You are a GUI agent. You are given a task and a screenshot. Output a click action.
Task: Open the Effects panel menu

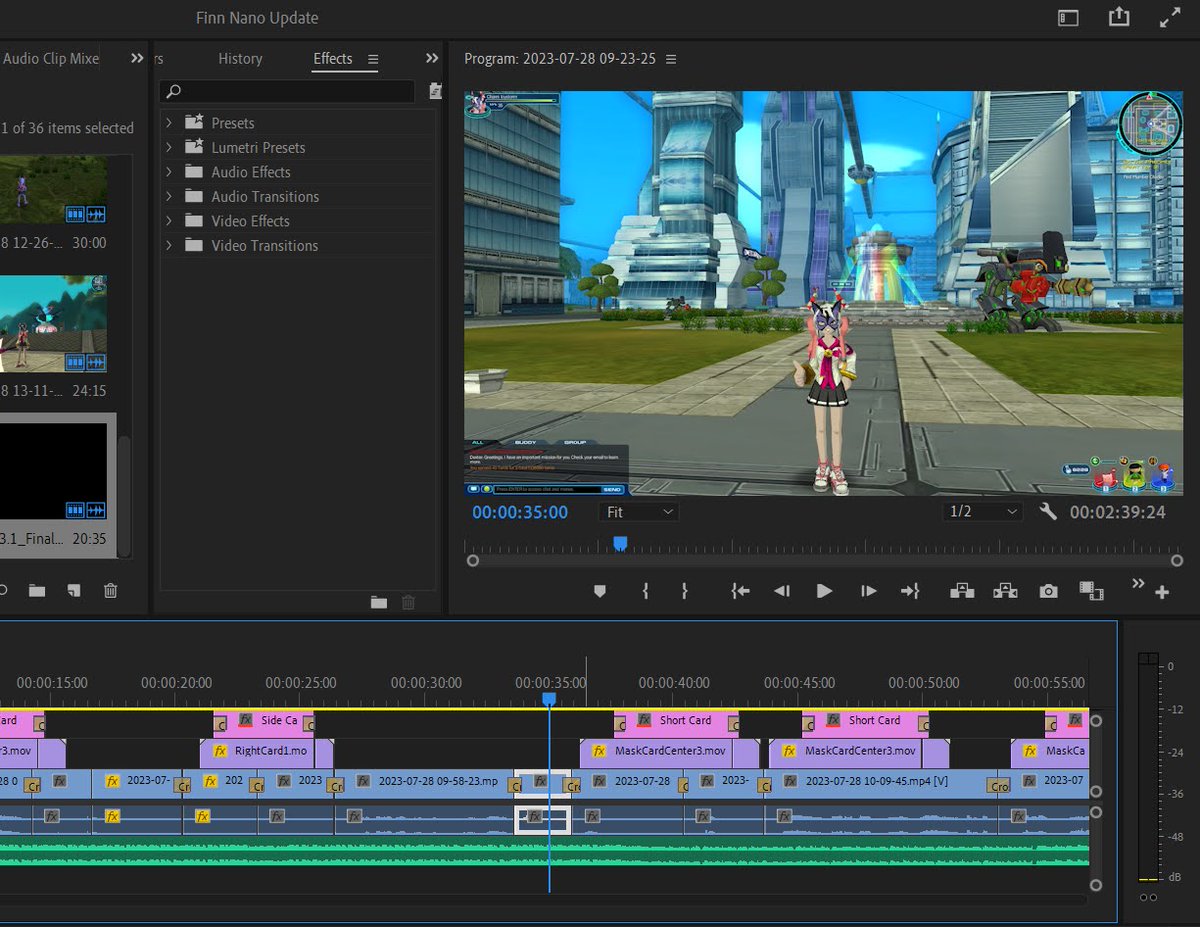373,59
